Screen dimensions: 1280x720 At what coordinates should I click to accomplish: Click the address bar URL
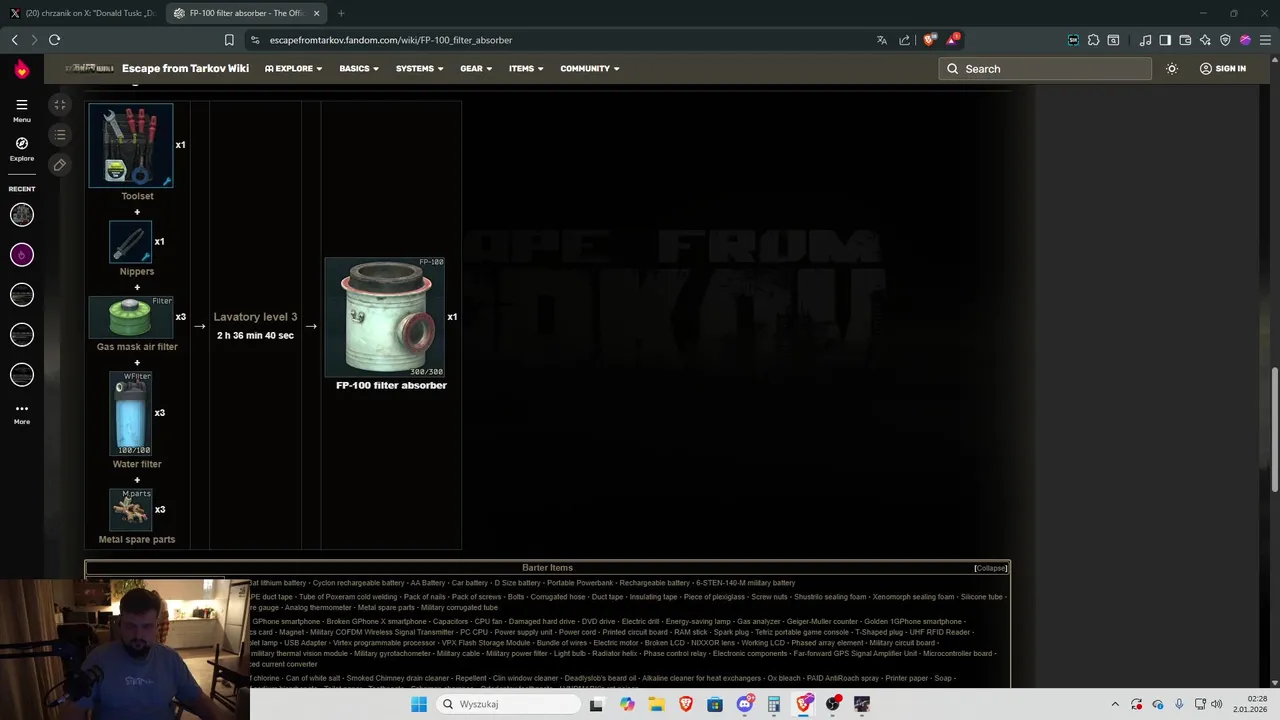[390, 40]
